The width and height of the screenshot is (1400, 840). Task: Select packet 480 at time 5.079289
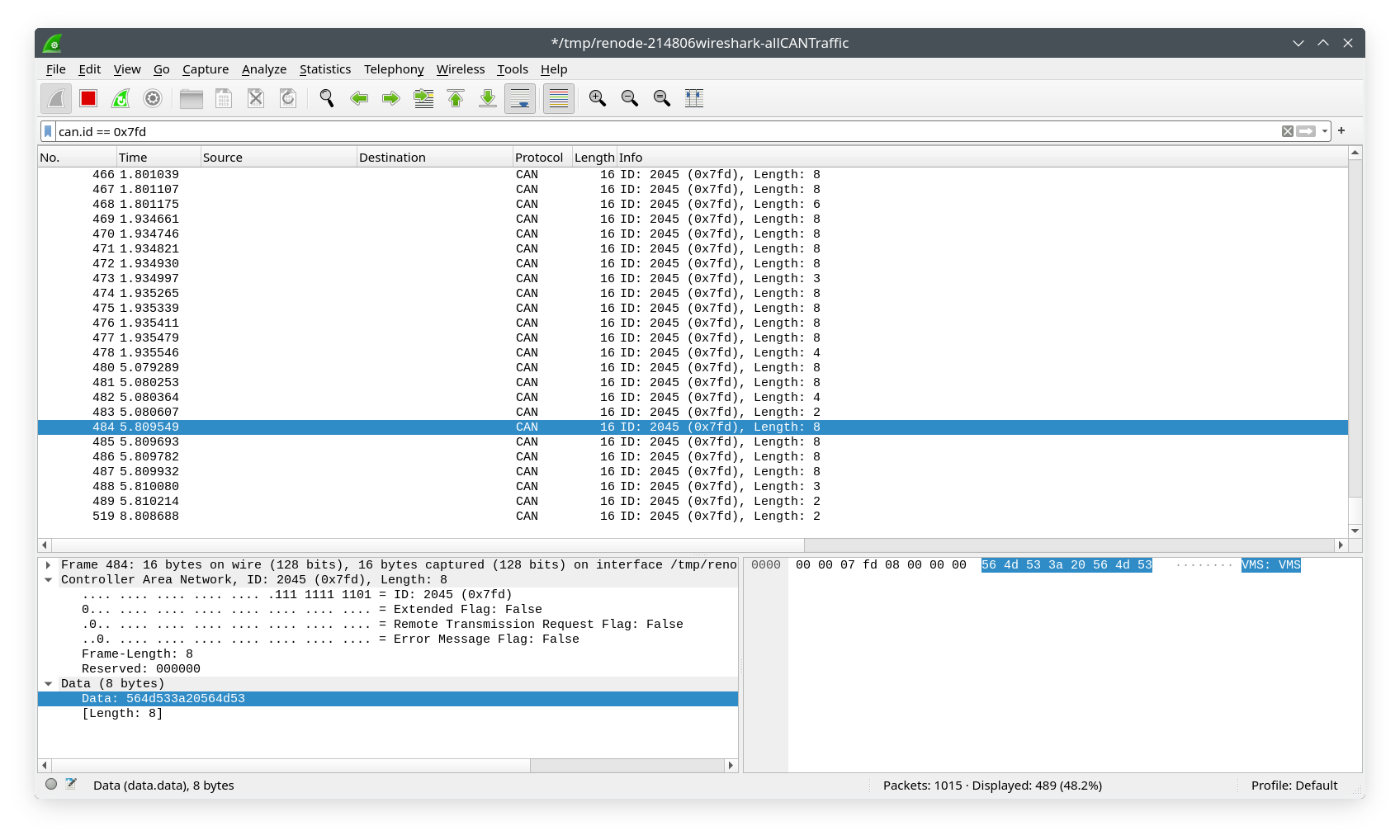click(x=693, y=368)
